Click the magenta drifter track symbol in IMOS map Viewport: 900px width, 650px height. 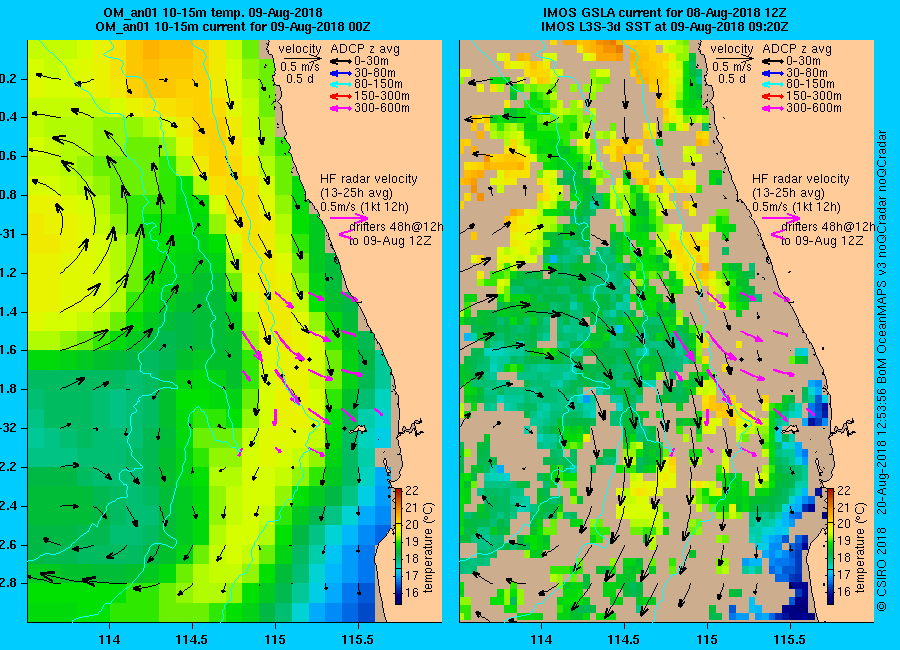click(x=778, y=233)
